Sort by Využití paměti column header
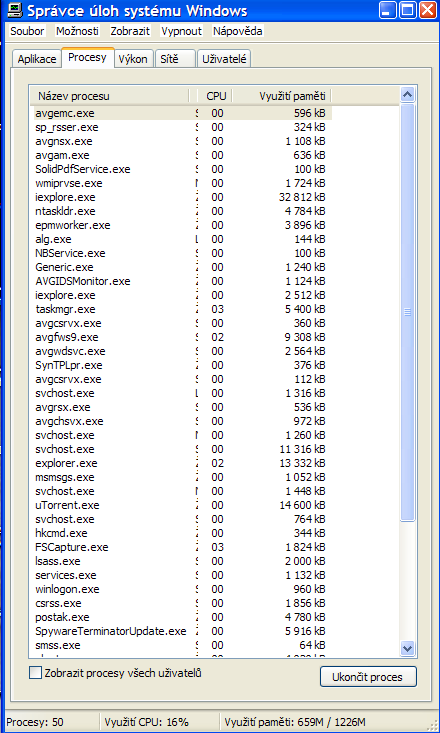Screen dimensions: 440x733 [x=282, y=96]
